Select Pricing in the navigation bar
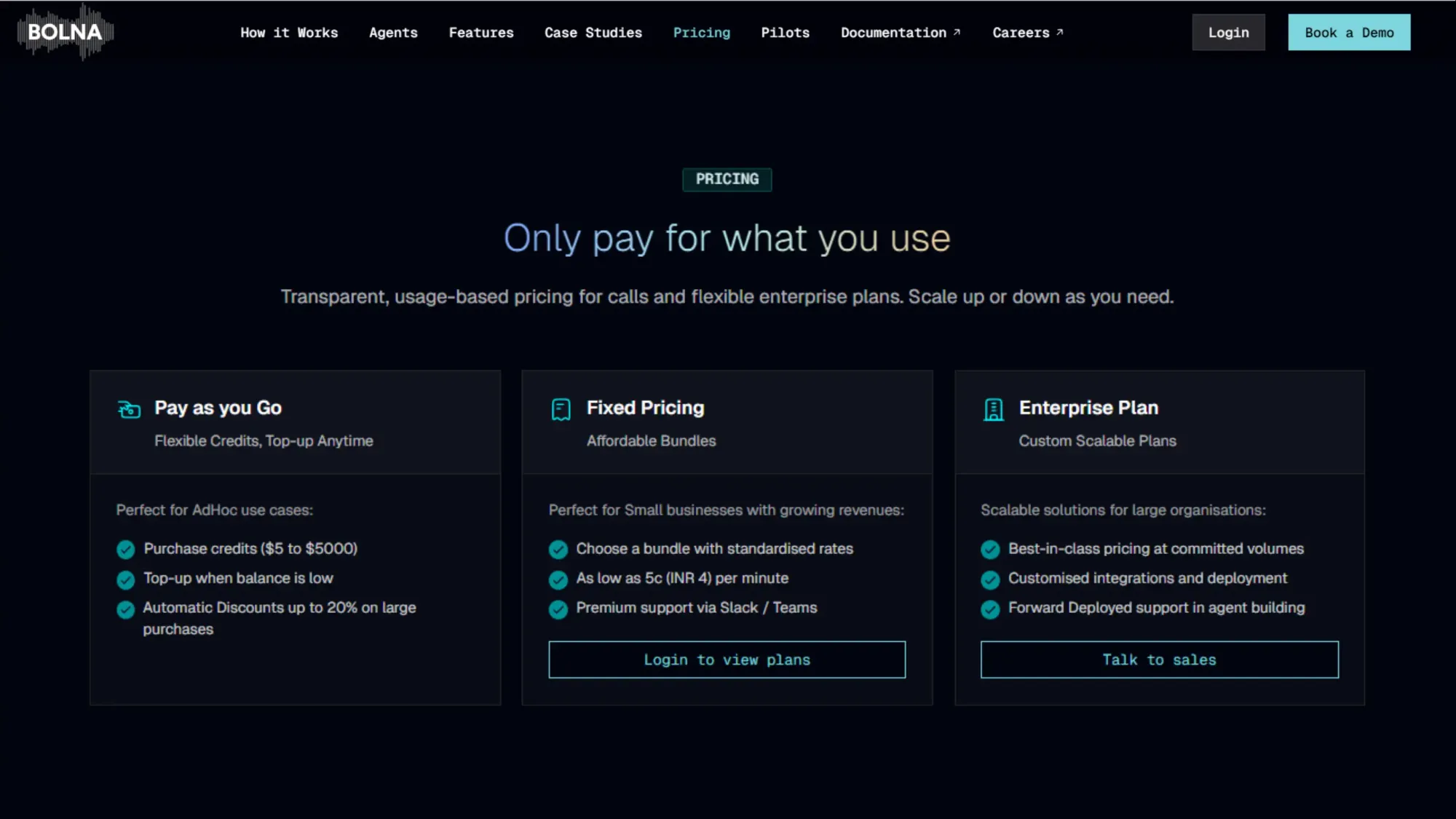This screenshot has height=819, width=1456. [x=701, y=32]
